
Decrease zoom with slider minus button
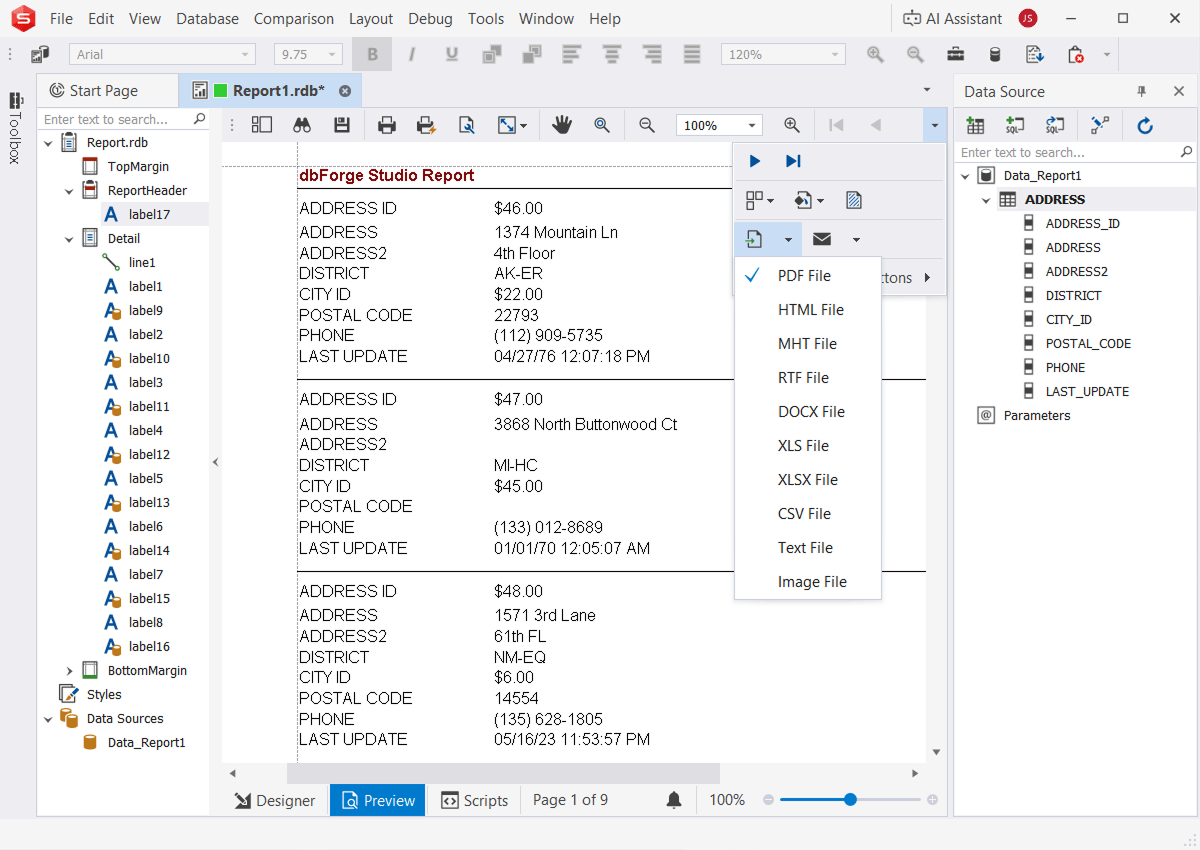(768, 800)
